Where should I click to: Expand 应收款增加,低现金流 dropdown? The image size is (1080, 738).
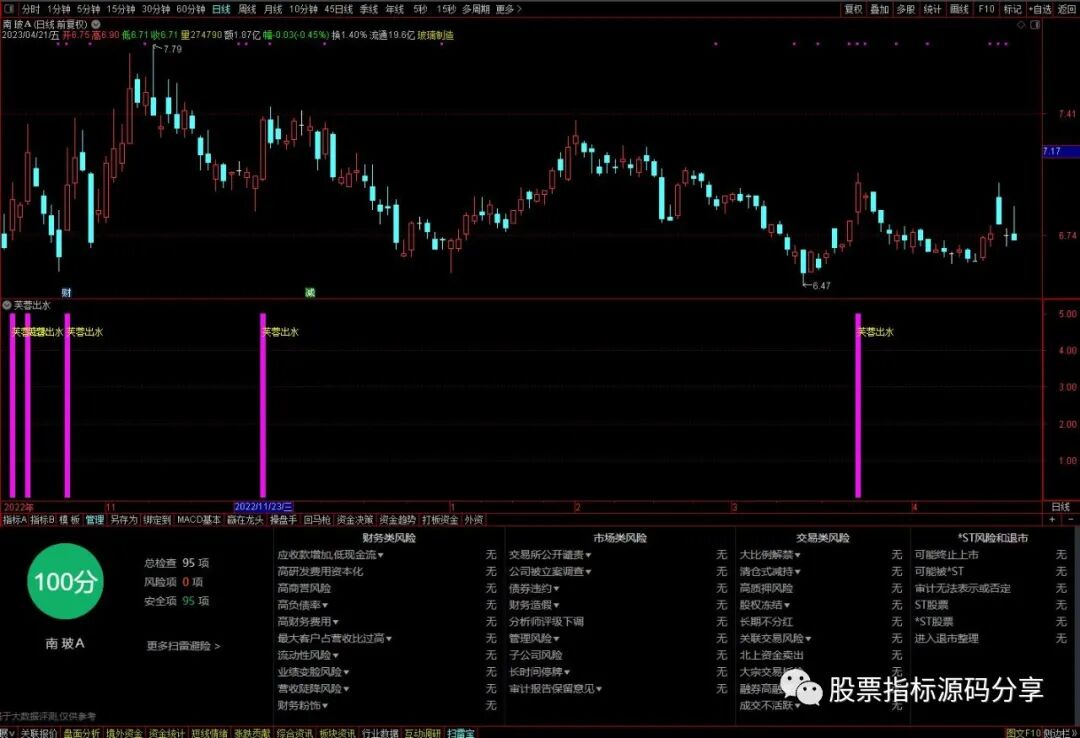(331, 555)
